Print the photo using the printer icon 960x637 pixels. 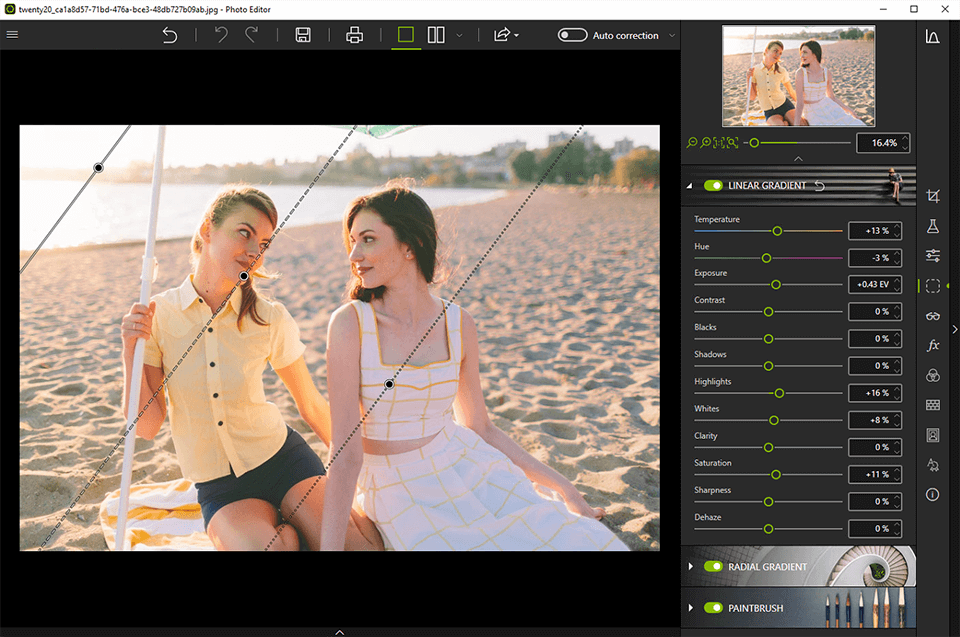pyautogui.click(x=354, y=35)
